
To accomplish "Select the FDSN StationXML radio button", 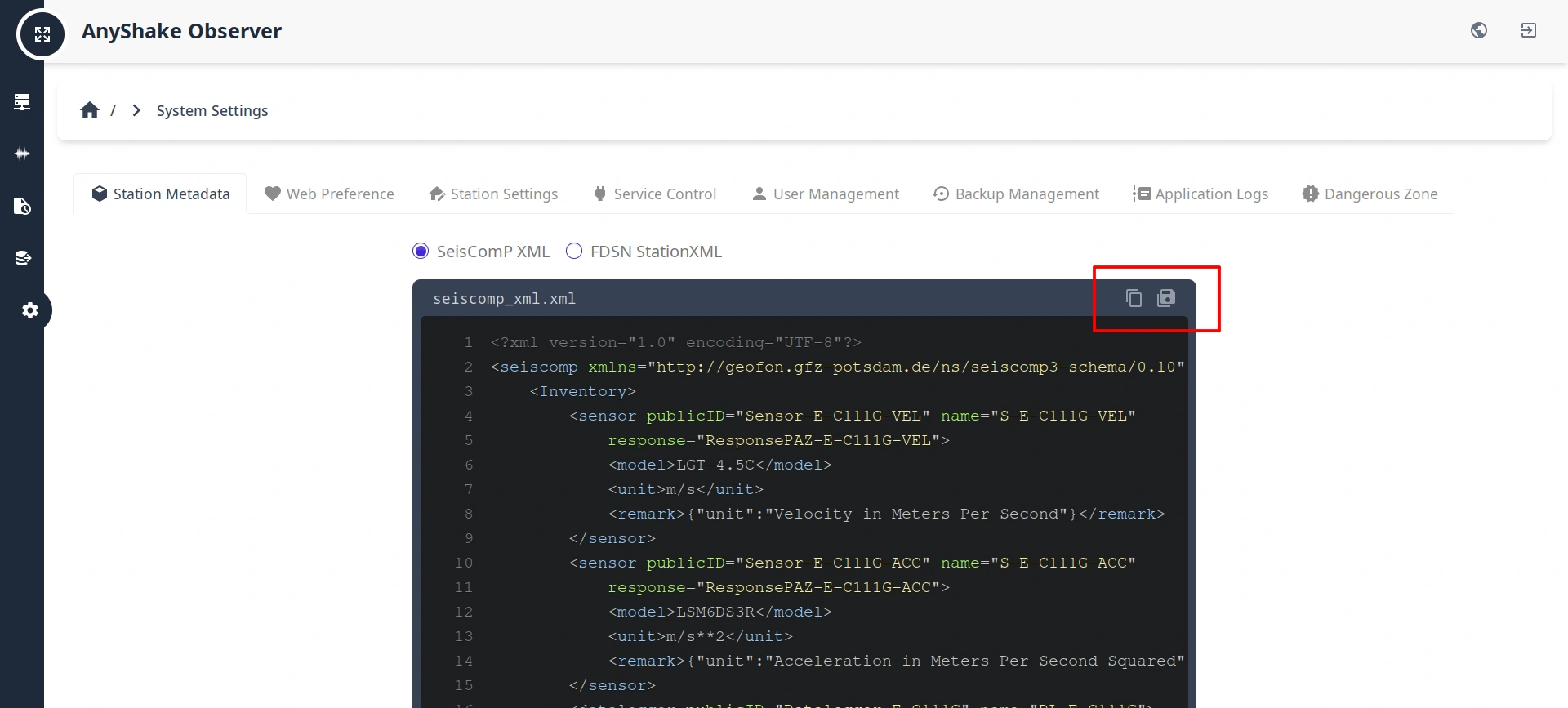I will [x=574, y=251].
